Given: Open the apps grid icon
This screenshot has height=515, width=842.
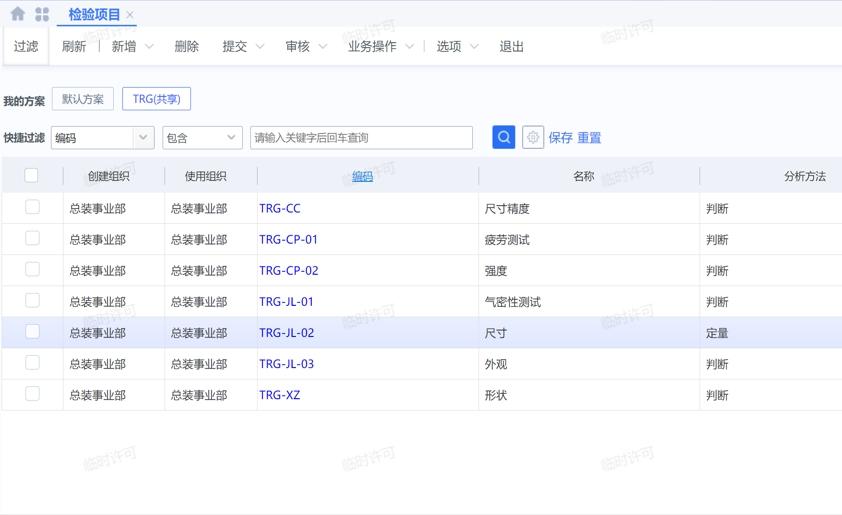Looking at the screenshot, I should click(x=42, y=14).
